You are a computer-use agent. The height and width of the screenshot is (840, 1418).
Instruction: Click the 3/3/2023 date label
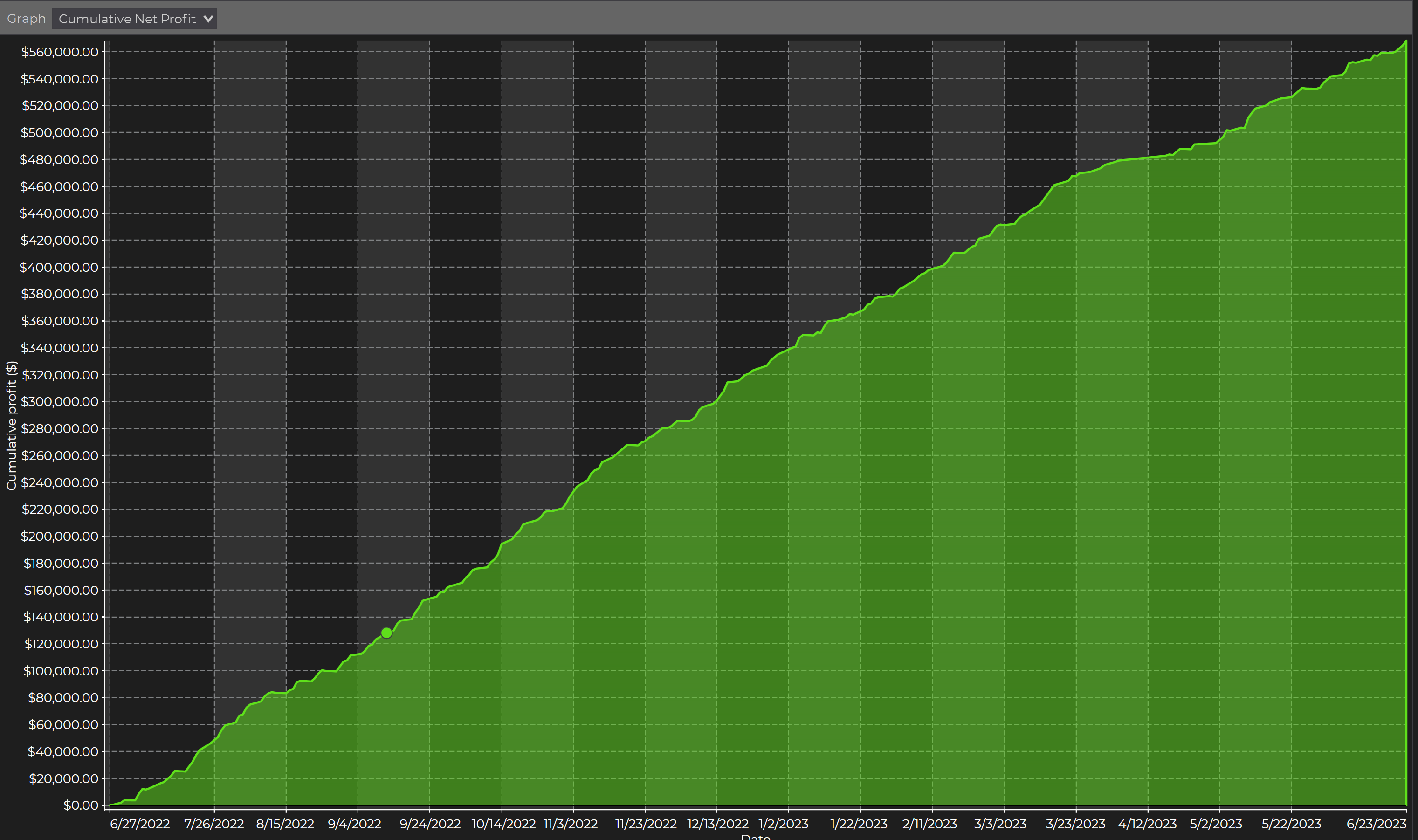click(x=1000, y=824)
